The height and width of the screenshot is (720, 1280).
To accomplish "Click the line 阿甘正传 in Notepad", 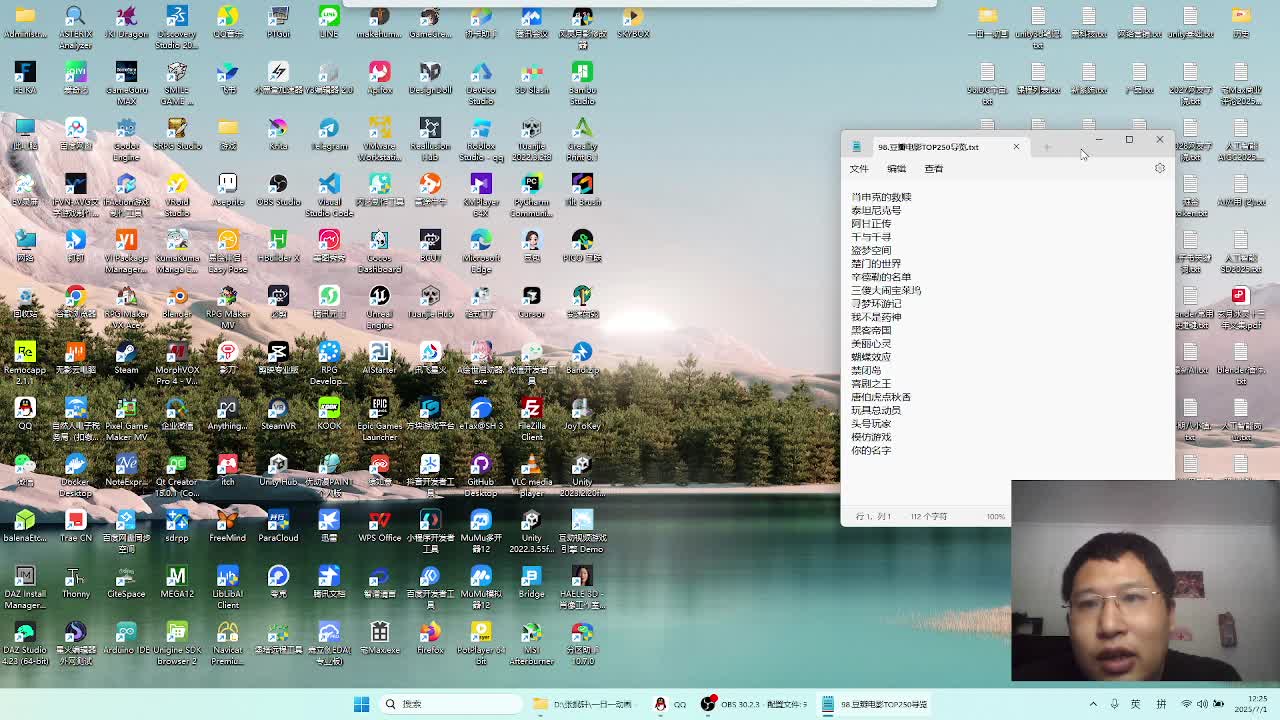I will coord(871,224).
